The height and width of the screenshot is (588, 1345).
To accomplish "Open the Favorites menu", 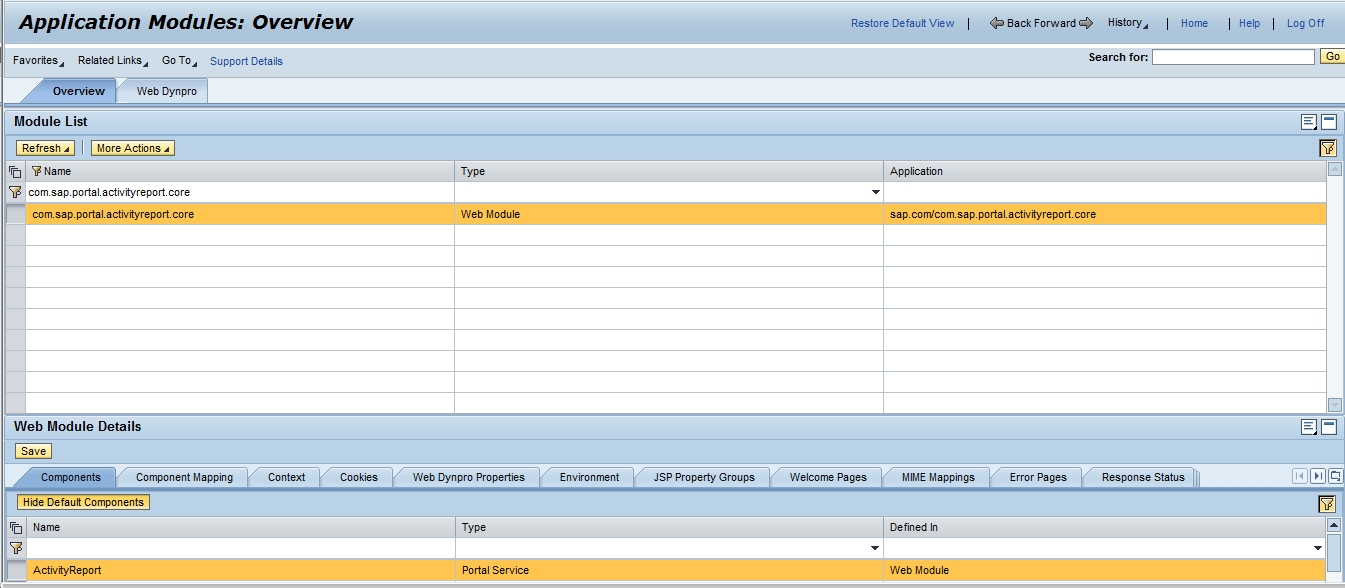I will tap(38, 61).
